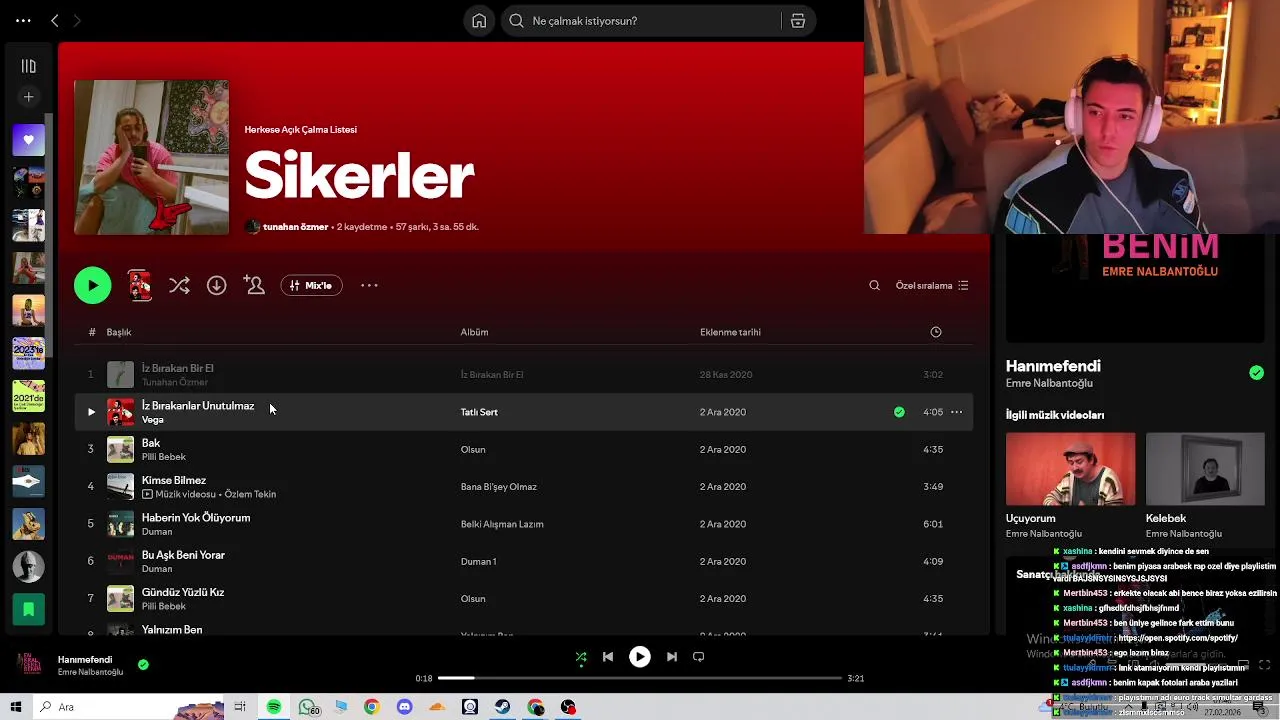Skip to next track
The width and height of the screenshot is (1280, 720).
[x=672, y=657]
